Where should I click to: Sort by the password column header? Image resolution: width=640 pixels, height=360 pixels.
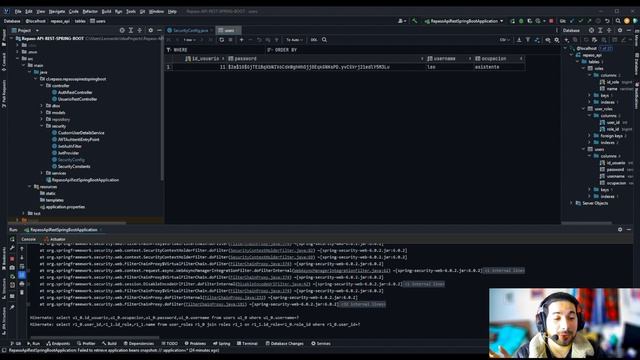coord(325,59)
